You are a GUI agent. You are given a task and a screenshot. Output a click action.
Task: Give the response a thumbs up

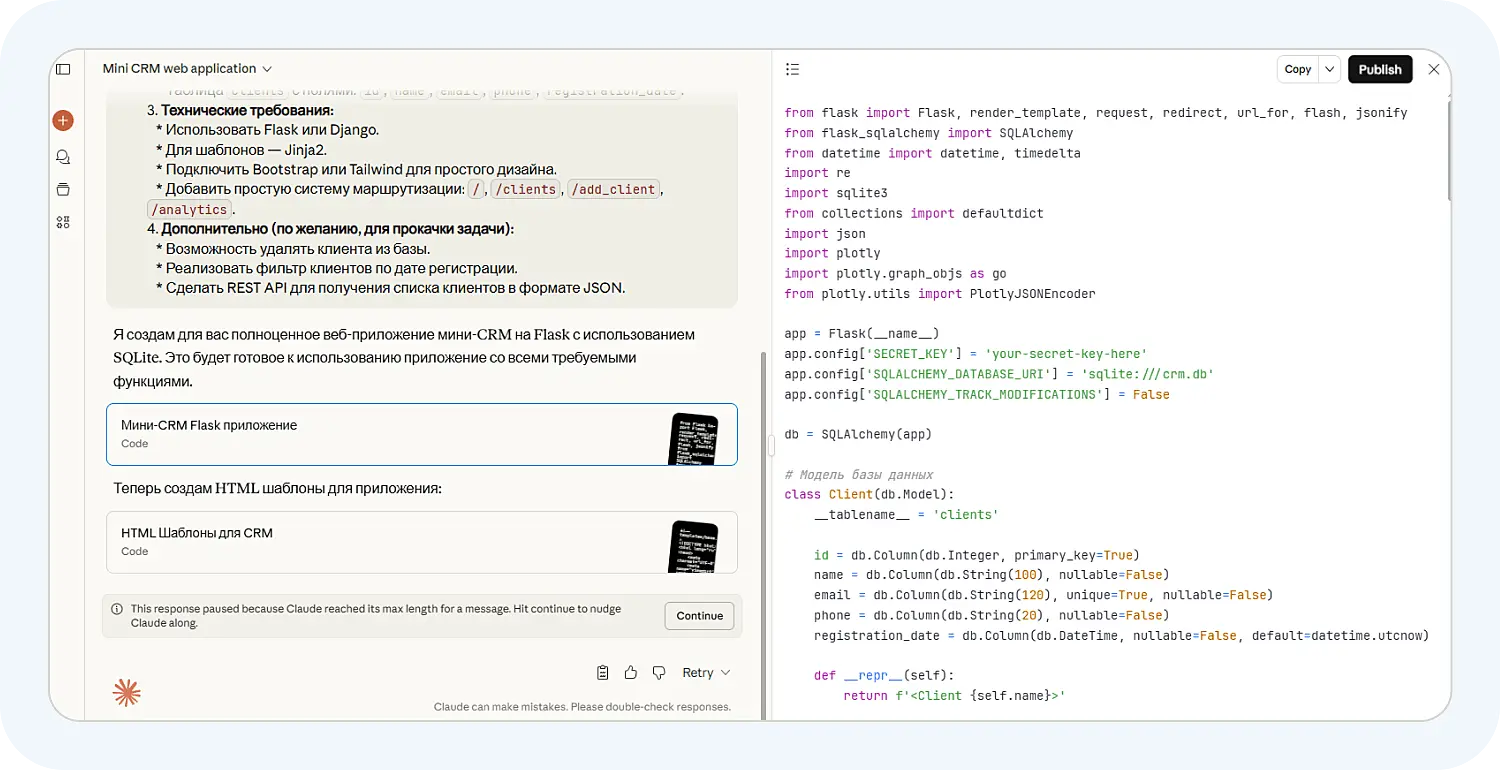[x=631, y=673]
